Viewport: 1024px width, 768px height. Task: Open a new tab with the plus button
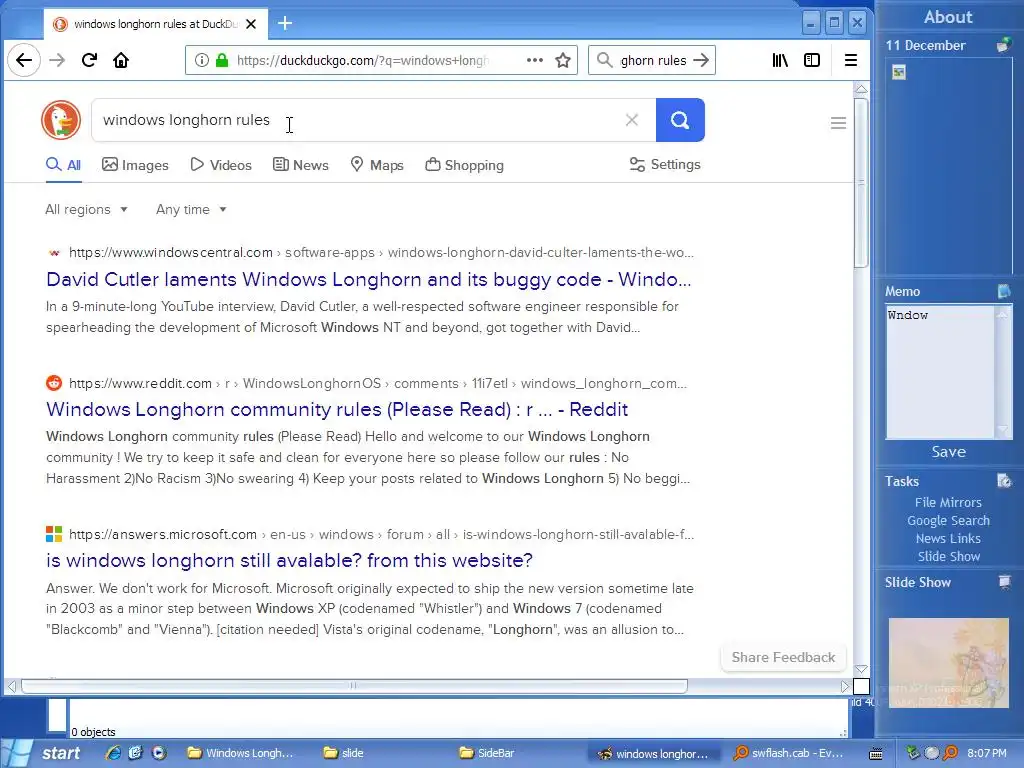point(285,24)
